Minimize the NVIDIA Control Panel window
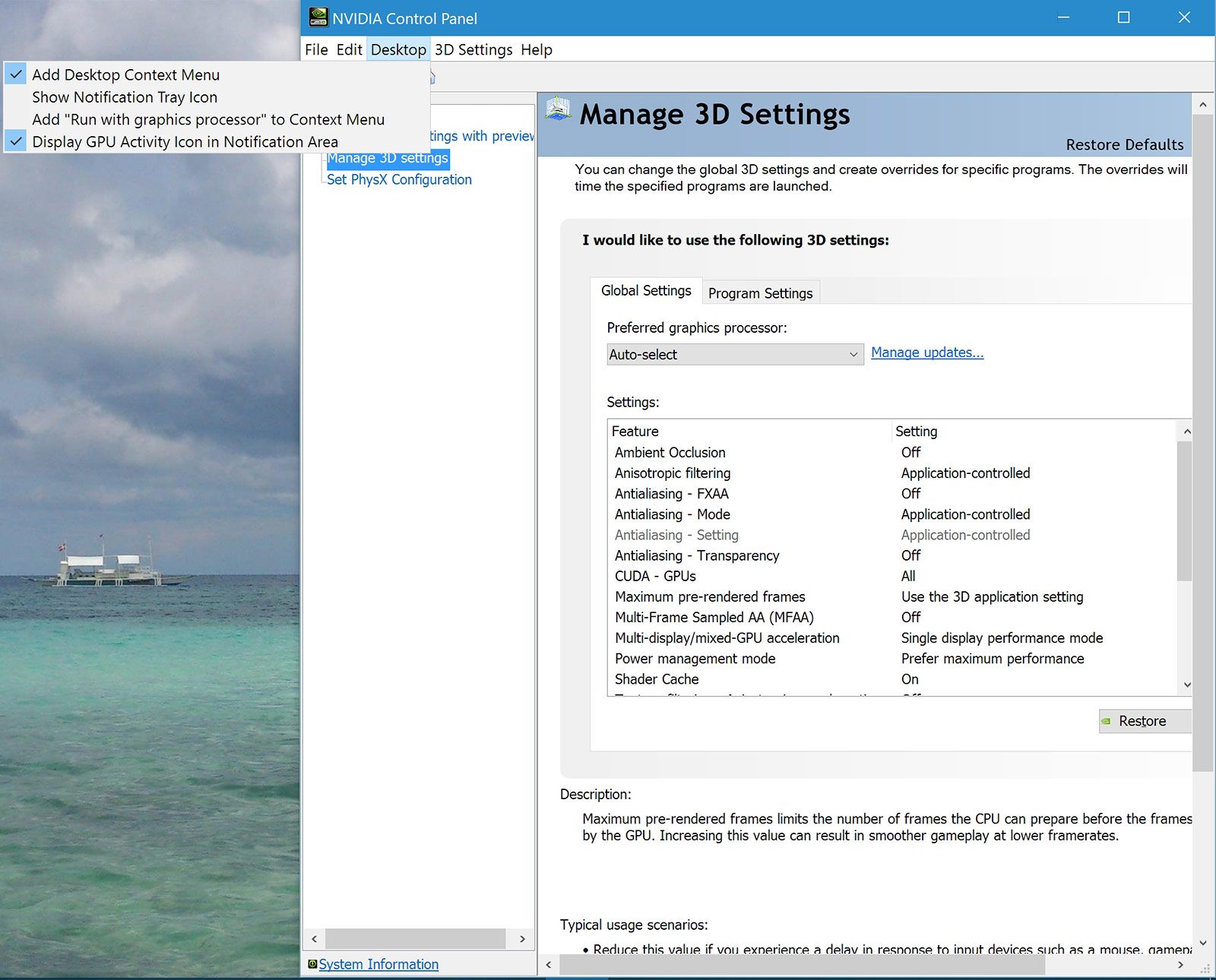The height and width of the screenshot is (980, 1216). click(x=1063, y=17)
